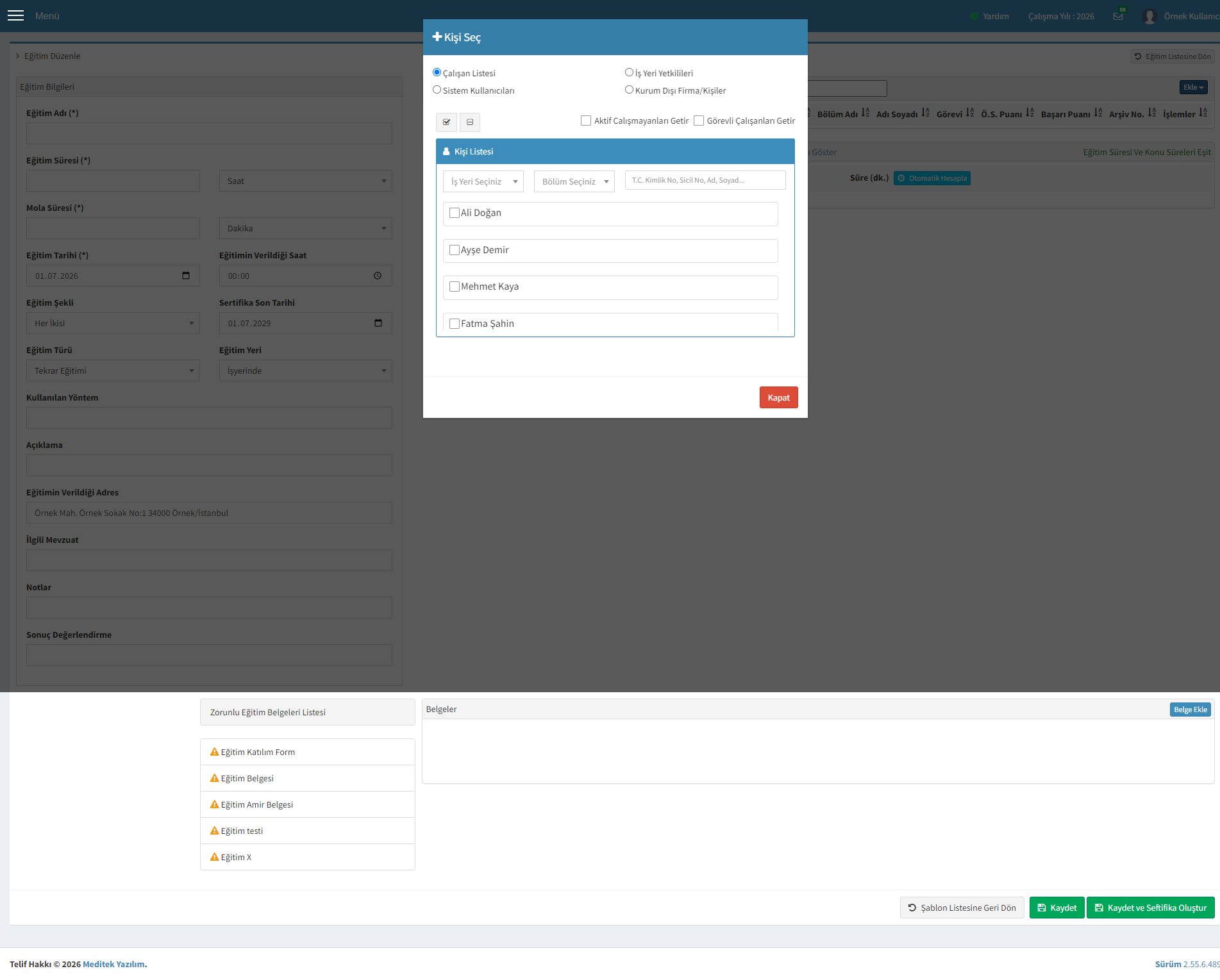
Task: Expand the Bölüm Seçiniz dropdown
Action: tap(574, 181)
